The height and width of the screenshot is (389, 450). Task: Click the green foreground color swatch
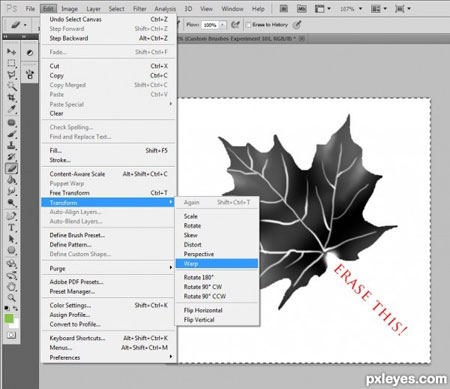pyautogui.click(x=9, y=319)
